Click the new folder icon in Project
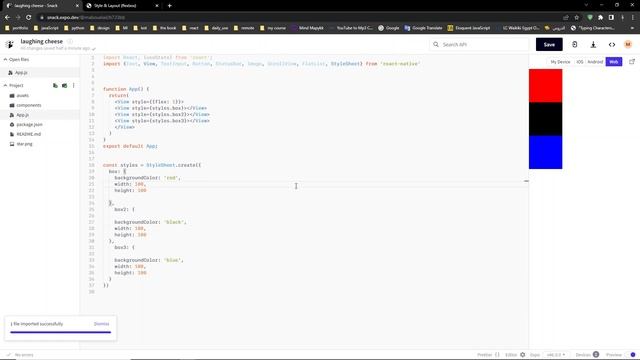640x360 pixels. (x=64, y=85)
